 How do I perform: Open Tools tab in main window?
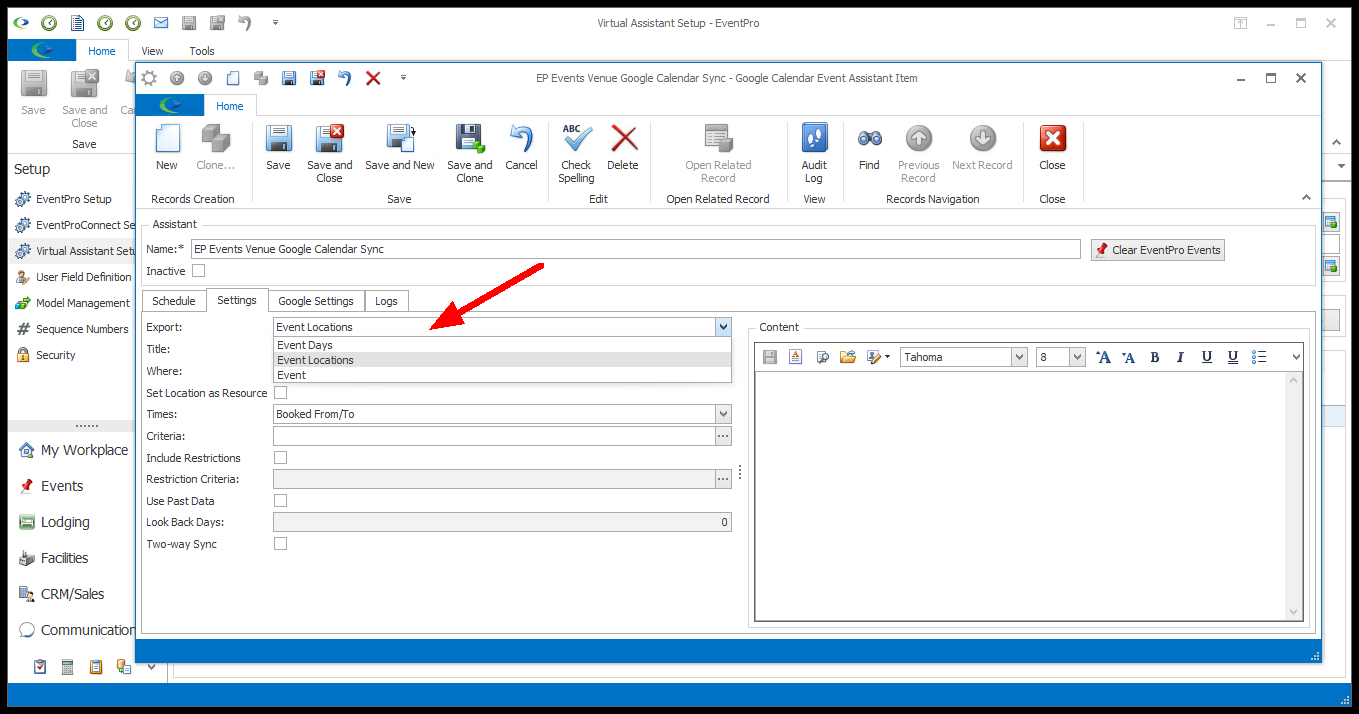(x=202, y=51)
